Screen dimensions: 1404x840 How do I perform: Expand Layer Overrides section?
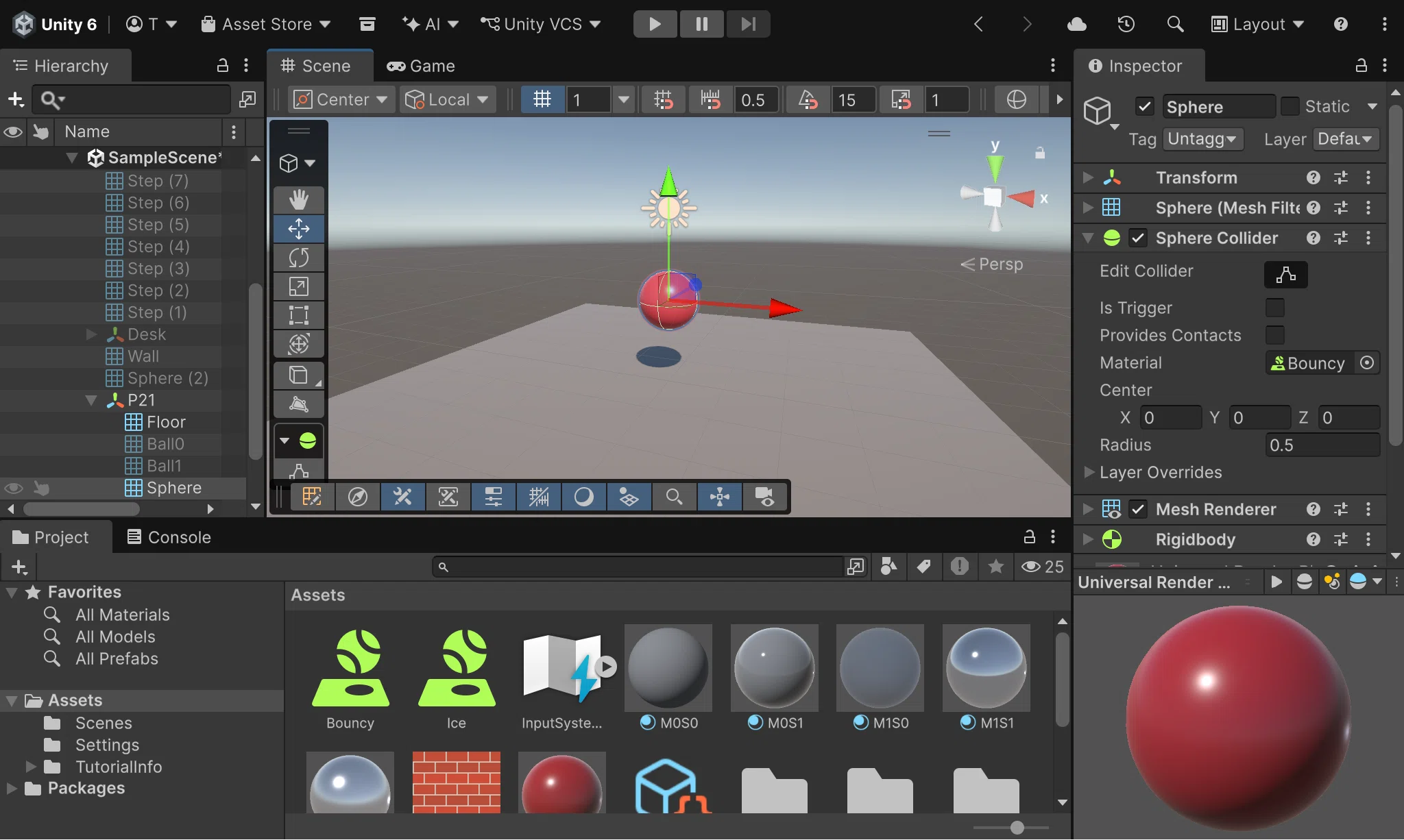1089,472
